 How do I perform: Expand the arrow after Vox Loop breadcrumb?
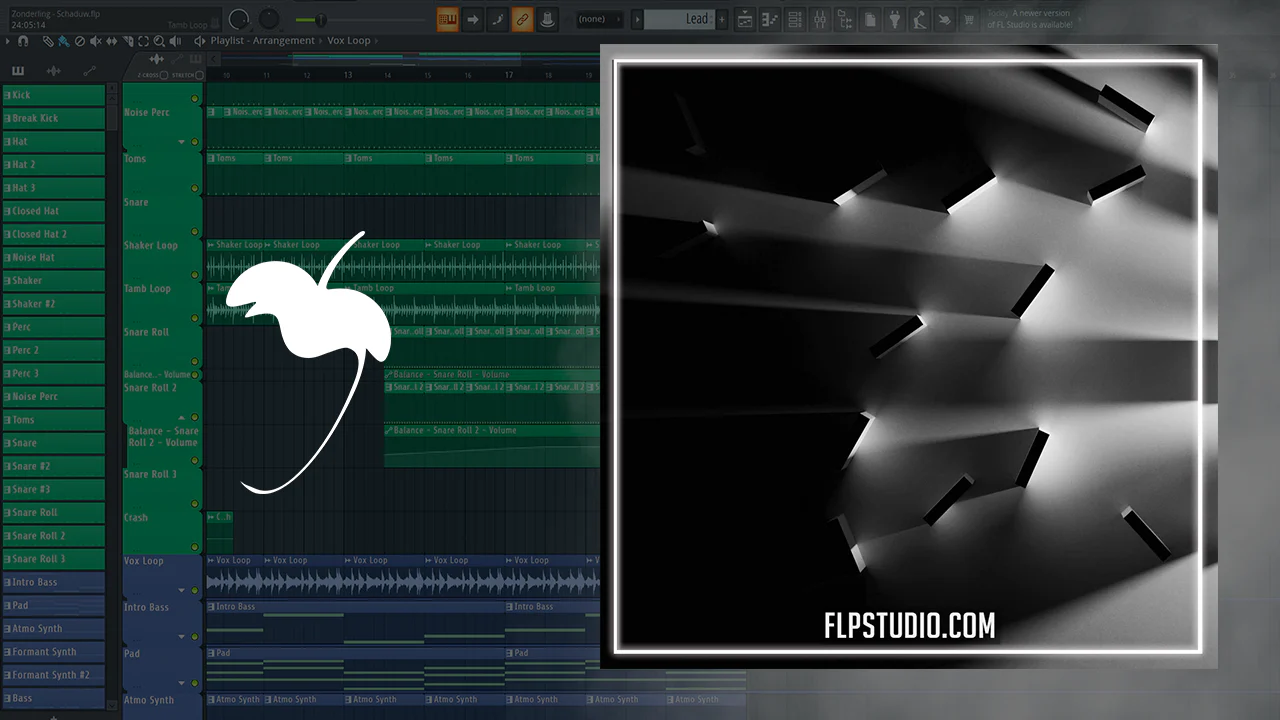pyautogui.click(x=378, y=41)
